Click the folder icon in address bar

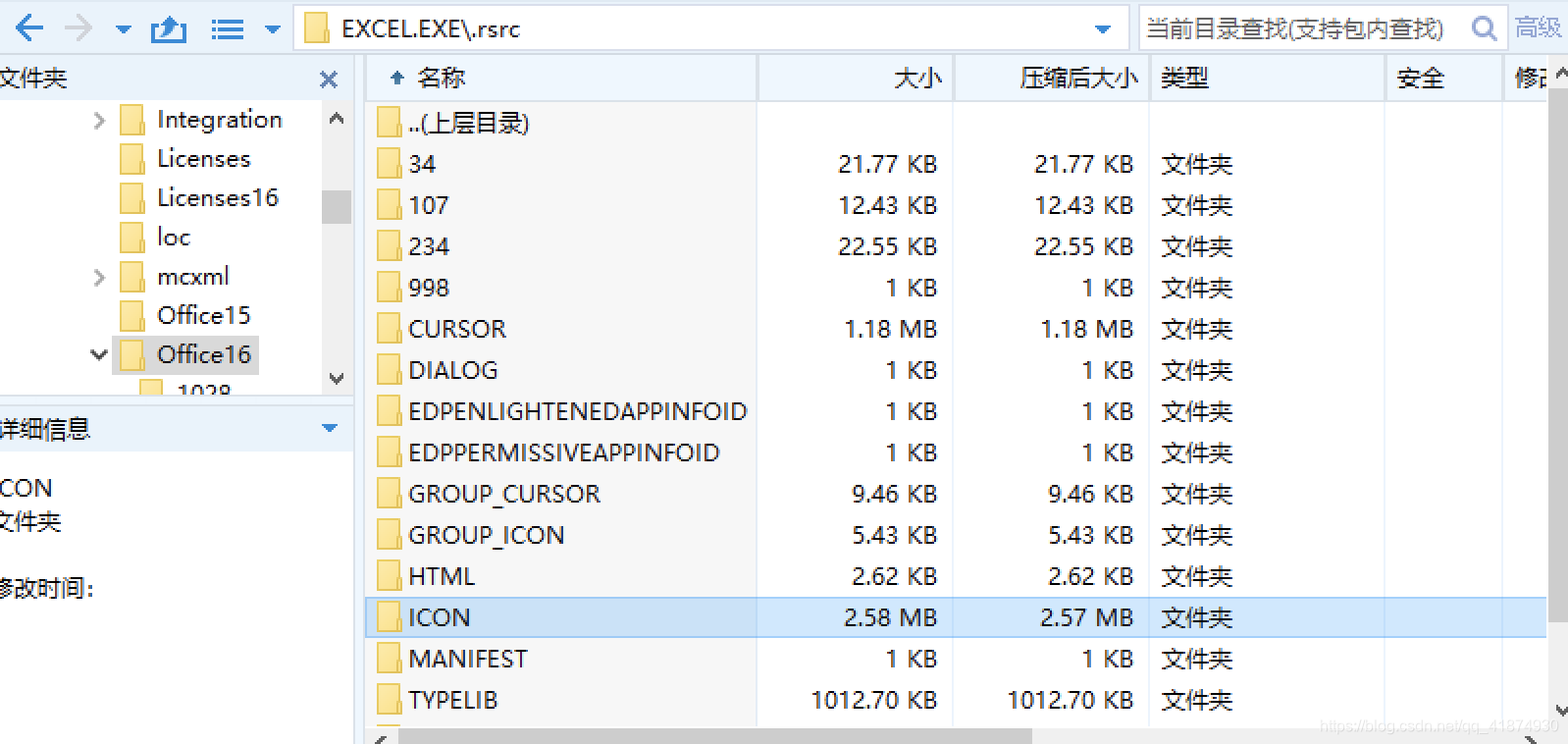pos(316,29)
